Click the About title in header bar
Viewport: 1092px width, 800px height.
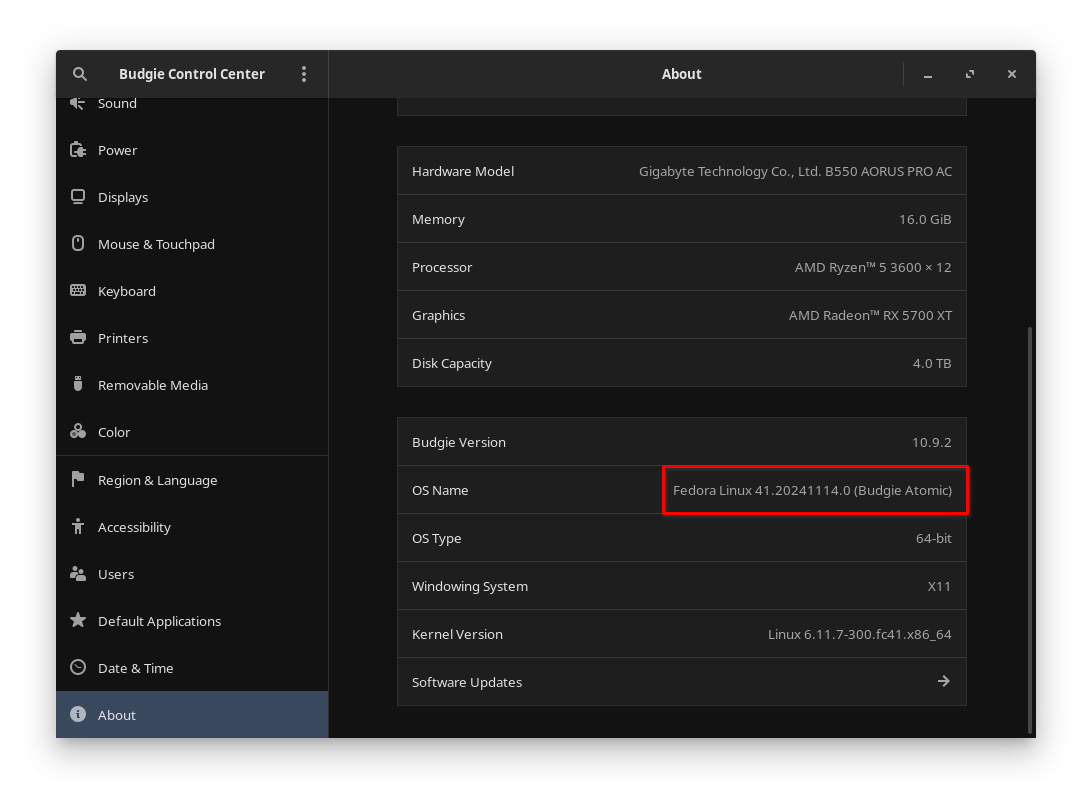[x=682, y=74]
